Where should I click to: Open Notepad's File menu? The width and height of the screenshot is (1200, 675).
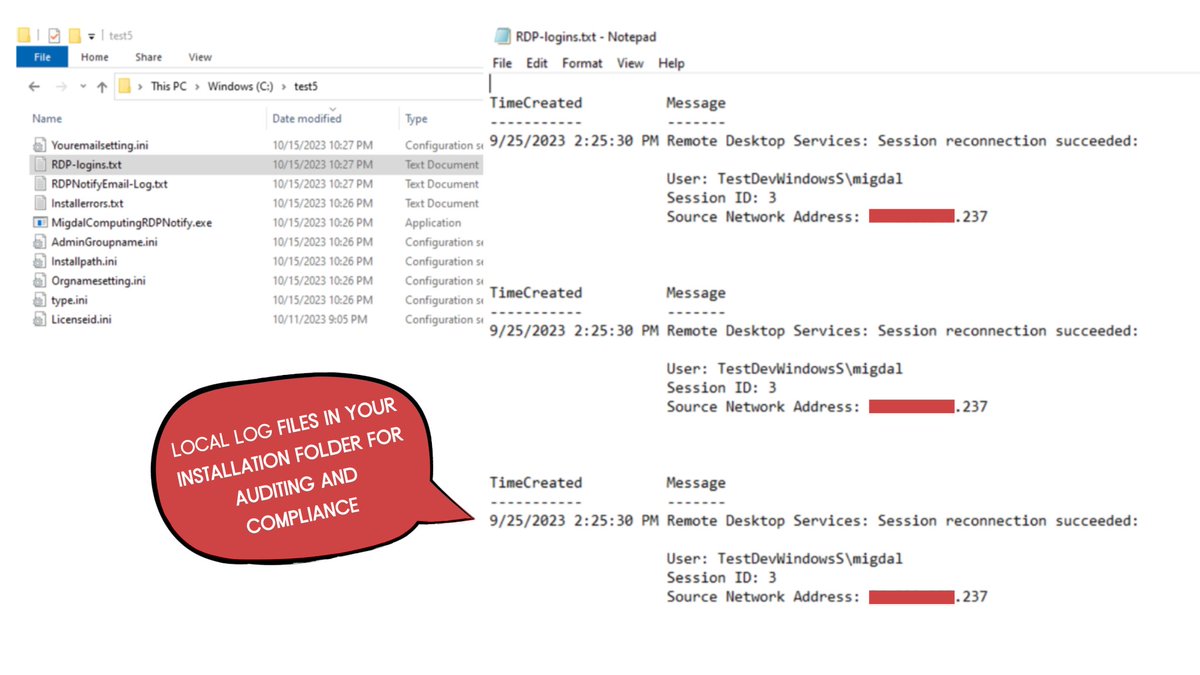(502, 63)
